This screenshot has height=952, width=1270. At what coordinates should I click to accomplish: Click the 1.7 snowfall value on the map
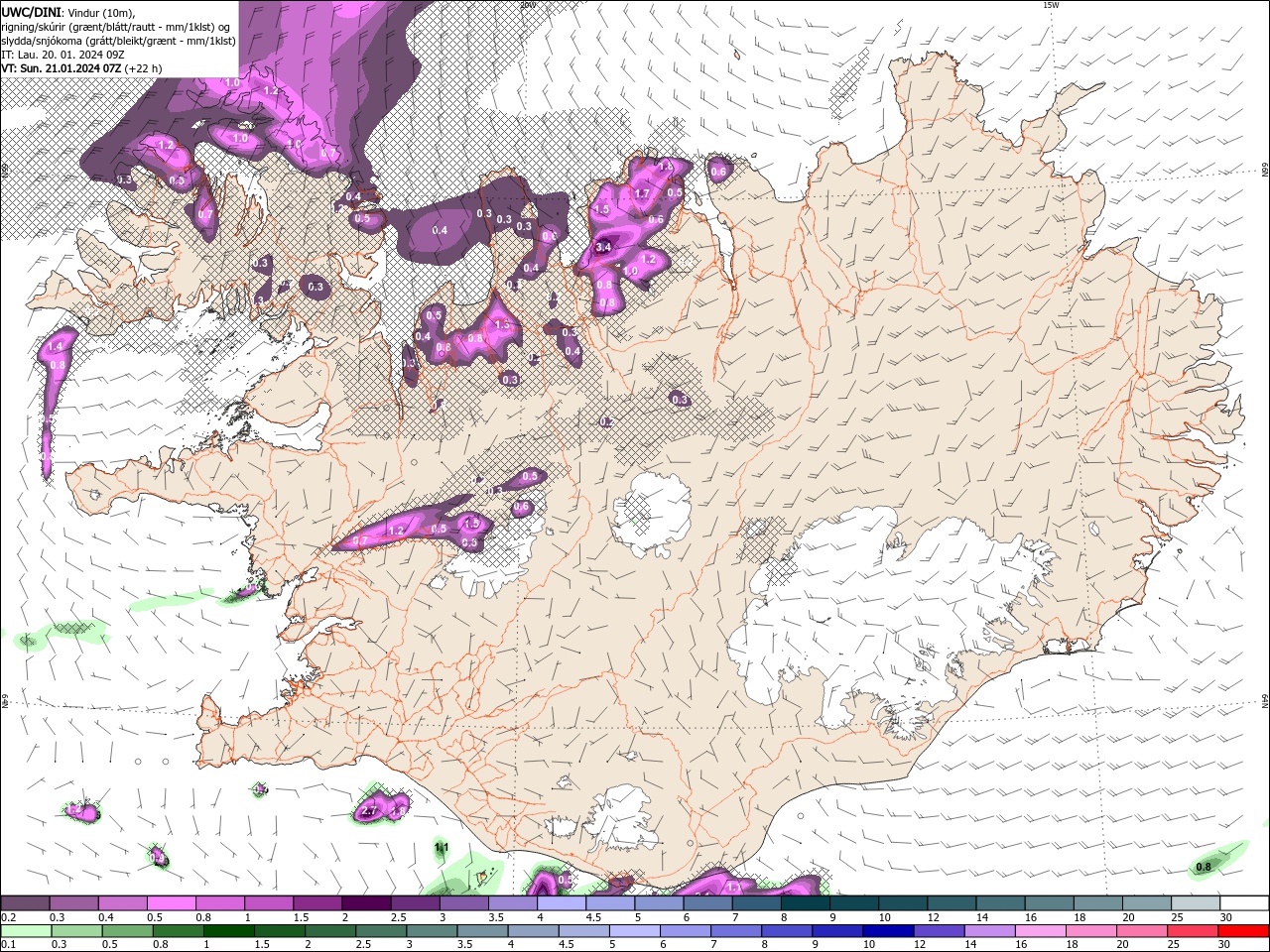pyautogui.click(x=642, y=194)
